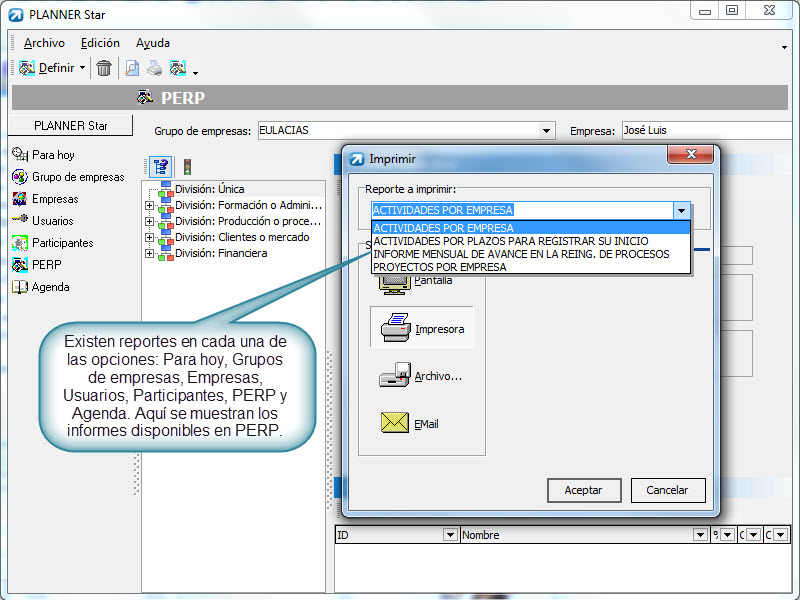This screenshot has height=600, width=800.
Task: Click the Aceptar button
Action: pyautogui.click(x=584, y=490)
